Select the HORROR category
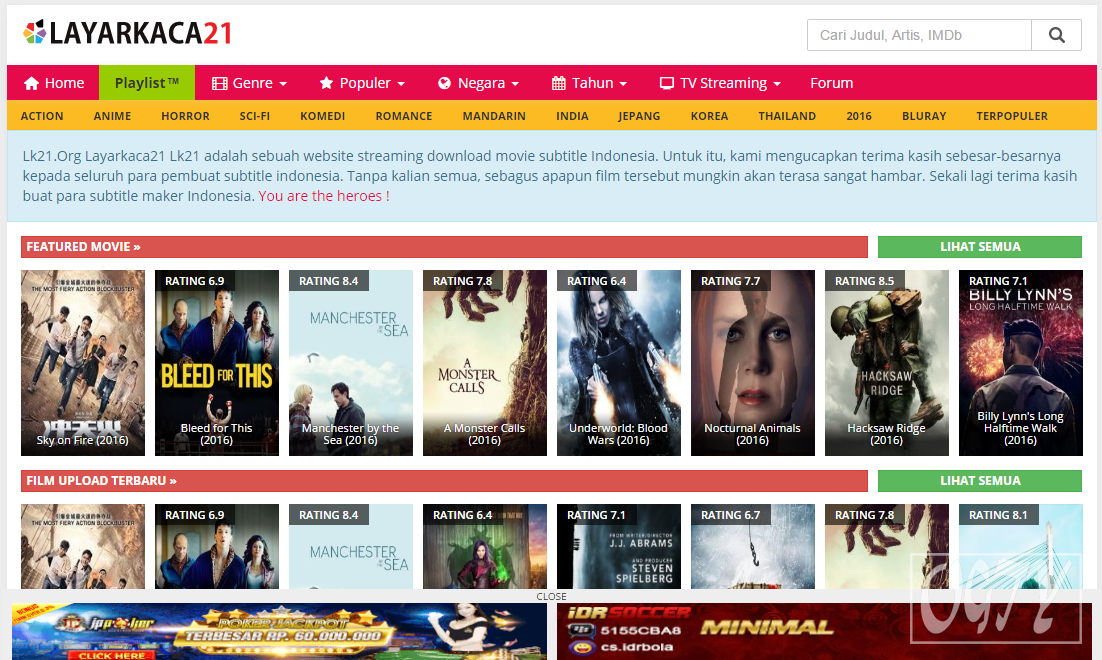Screen dimensions: 1102x660 pyautogui.click(x=186, y=116)
